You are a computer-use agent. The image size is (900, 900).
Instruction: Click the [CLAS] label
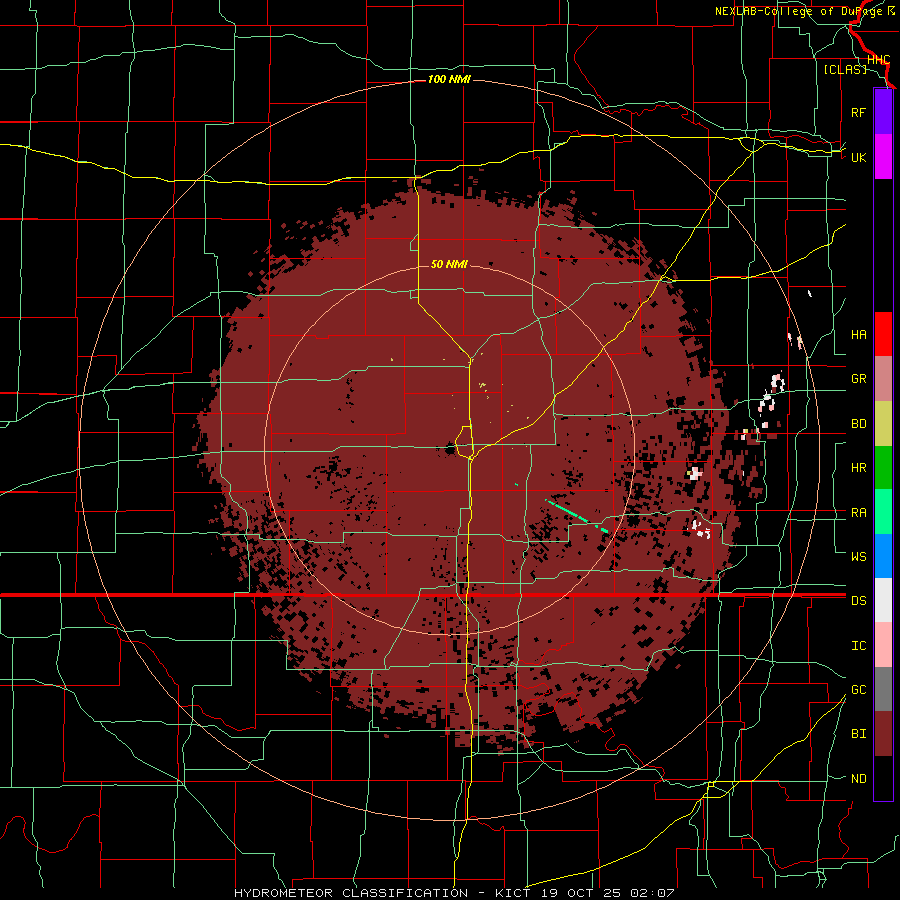tap(845, 69)
